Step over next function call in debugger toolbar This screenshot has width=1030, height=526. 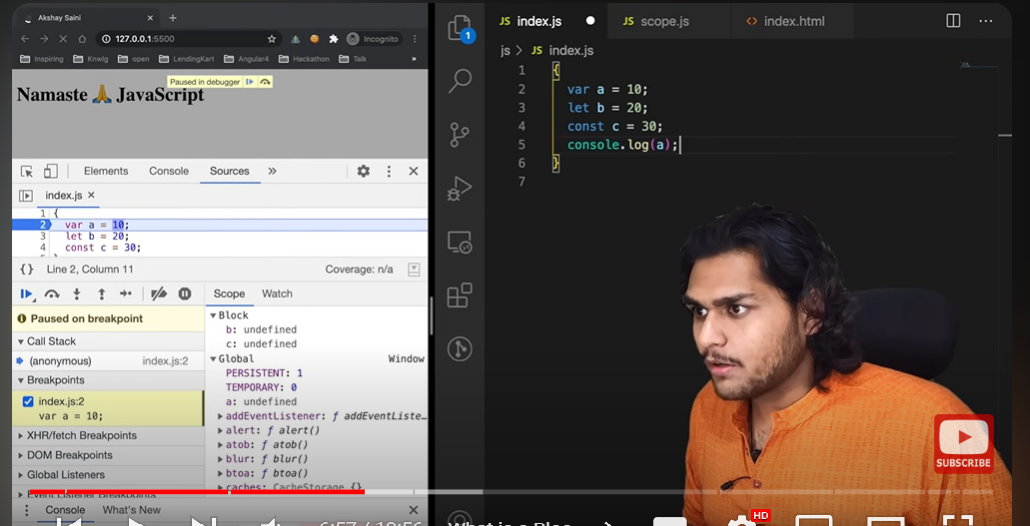pyautogui.click(x=52, y=294)
